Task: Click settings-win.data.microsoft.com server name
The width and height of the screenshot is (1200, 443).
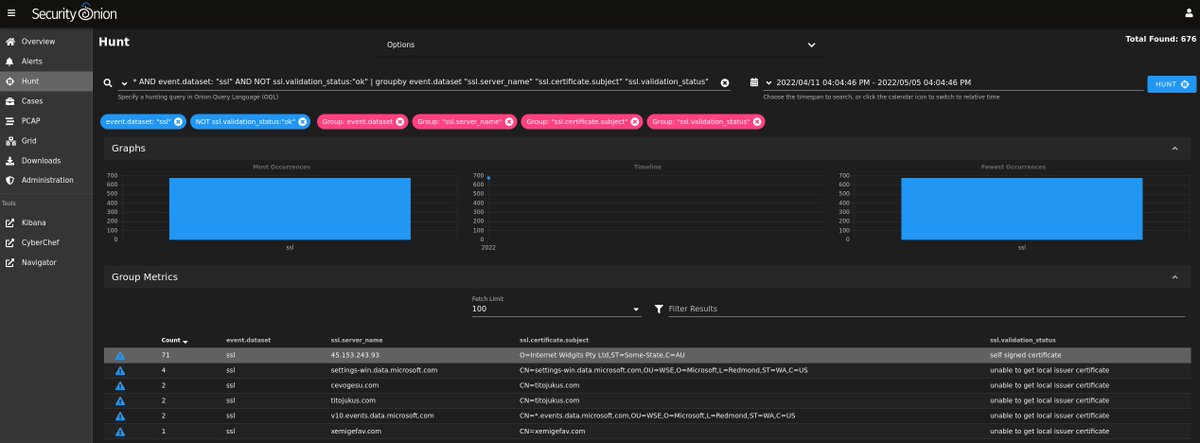Action: [384, 370]
